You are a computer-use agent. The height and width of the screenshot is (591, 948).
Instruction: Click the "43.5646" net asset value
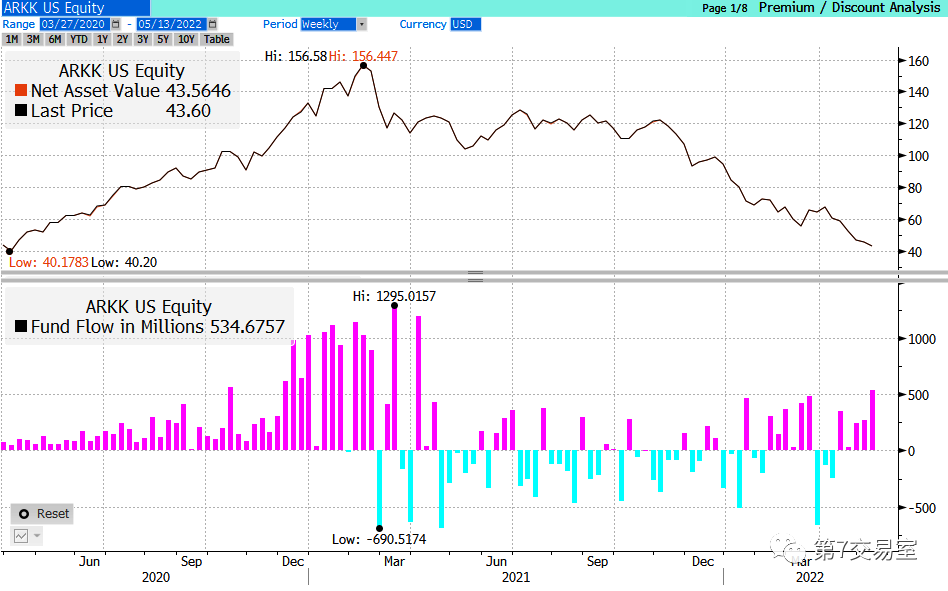198,91
